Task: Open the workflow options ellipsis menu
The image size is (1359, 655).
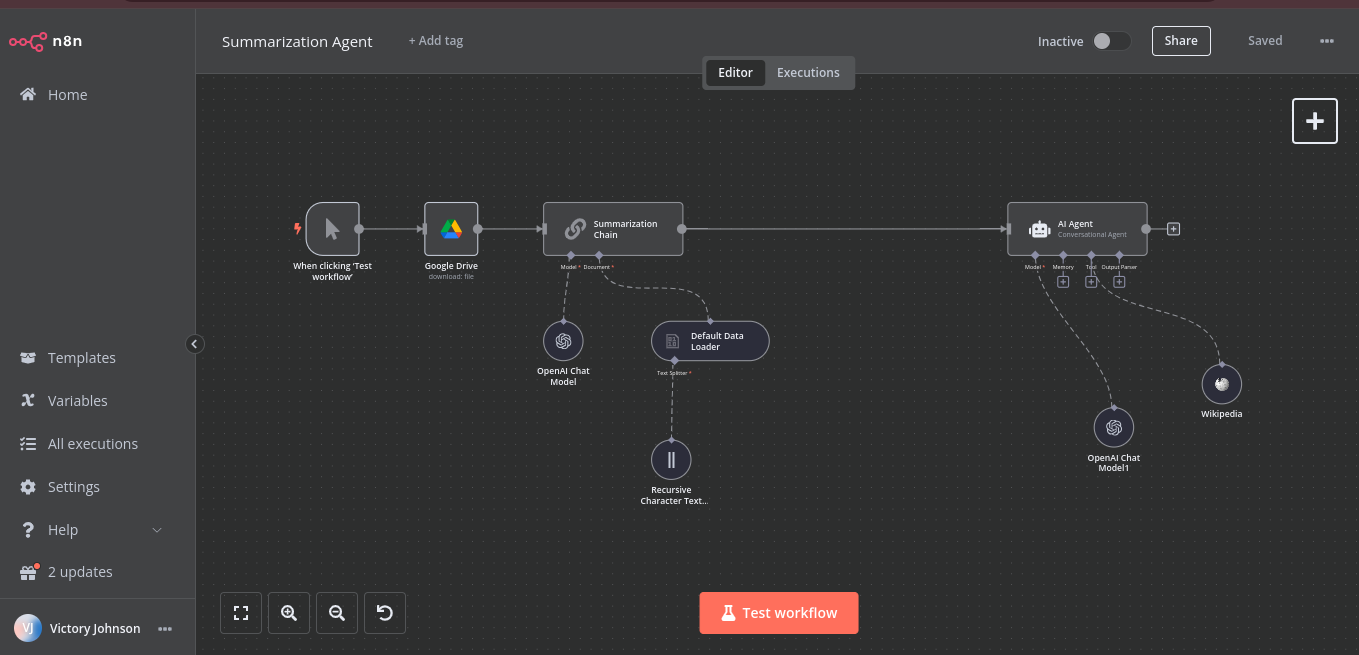Action: (x=1327, y=41)
